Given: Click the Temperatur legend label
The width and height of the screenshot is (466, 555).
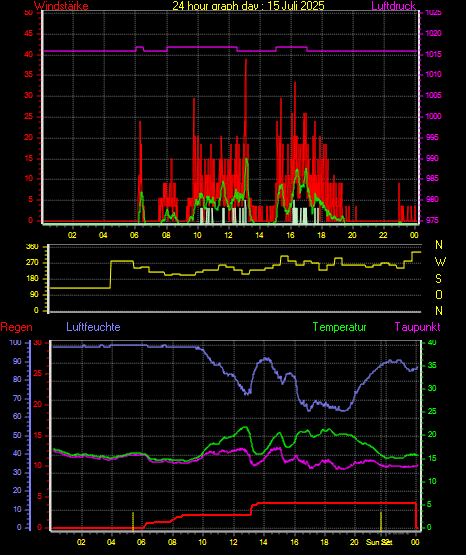Looking at the screenshot, I should (x=339, y=327).
